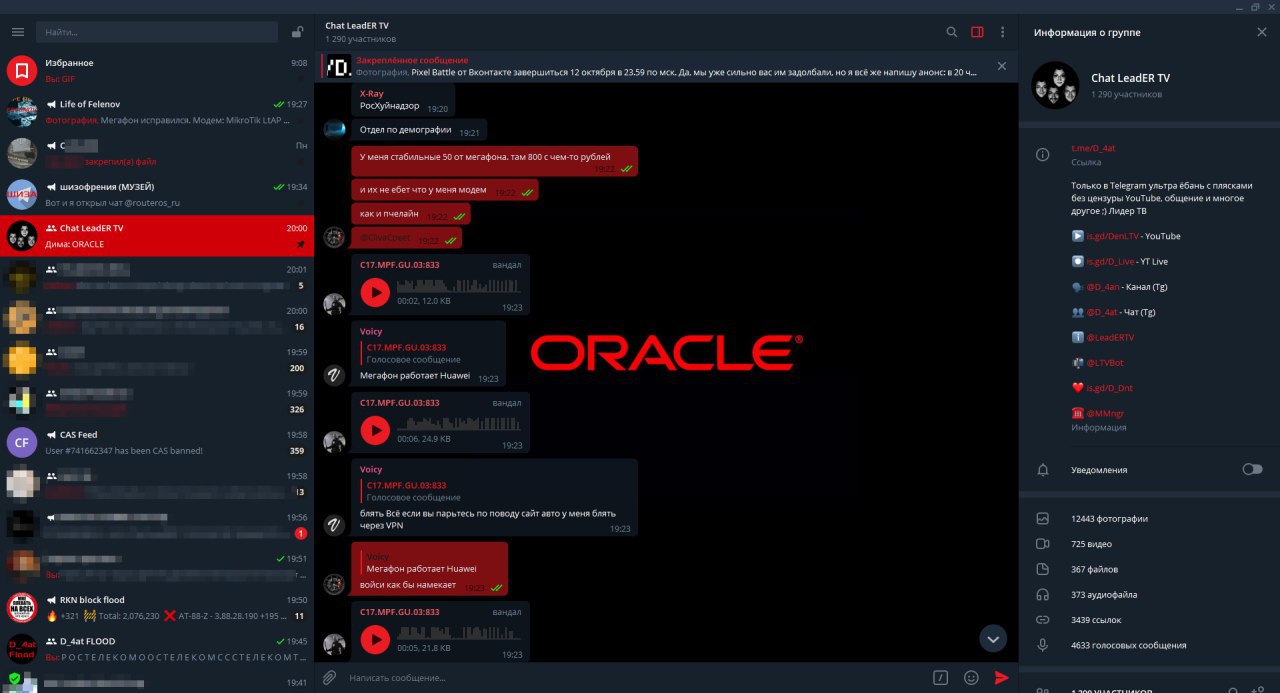This screenshot has height=693, width=1280.
Task: Open the emoji picker
Action: [x=970, y=677]
